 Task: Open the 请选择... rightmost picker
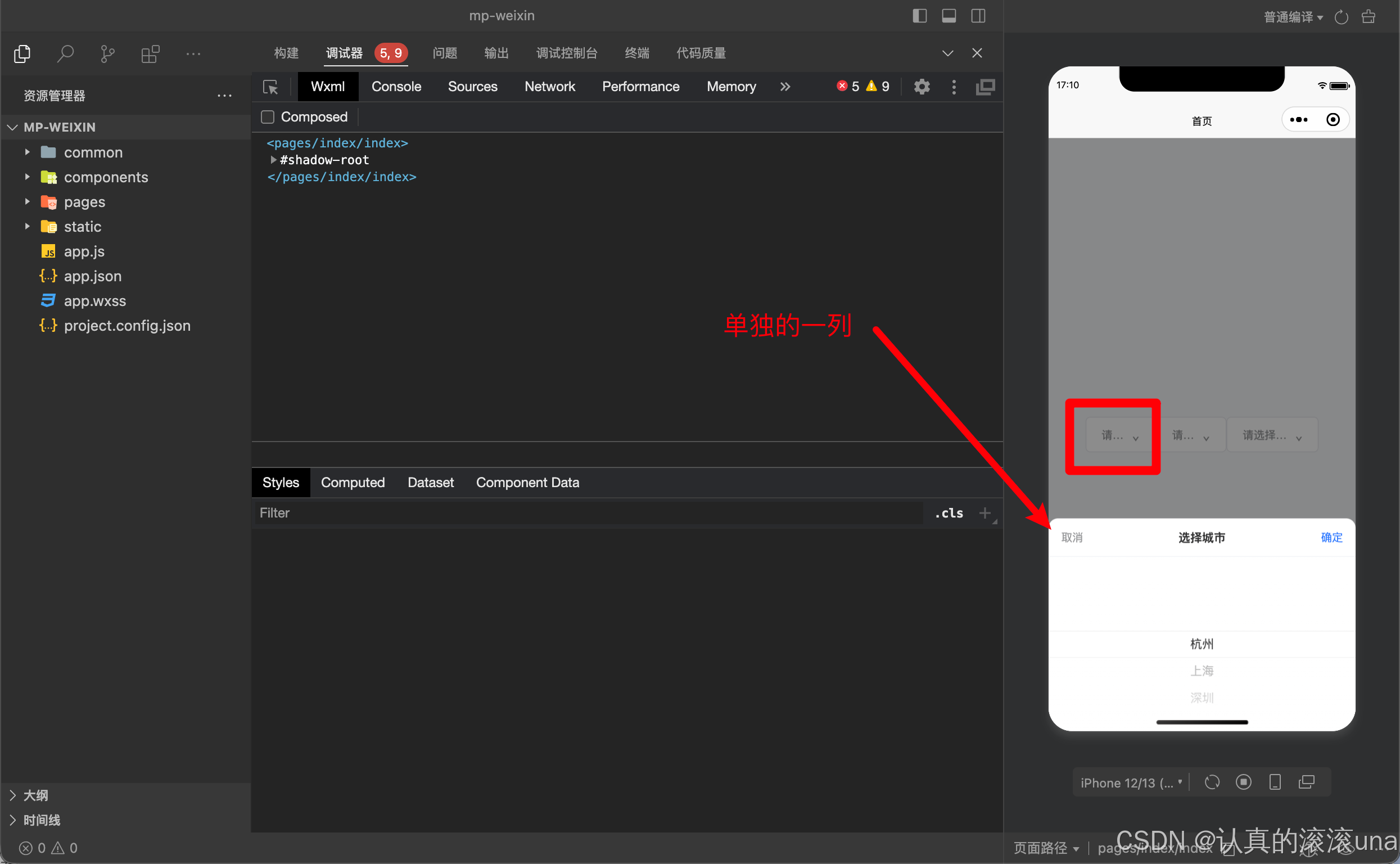[x=1271, y=435]
